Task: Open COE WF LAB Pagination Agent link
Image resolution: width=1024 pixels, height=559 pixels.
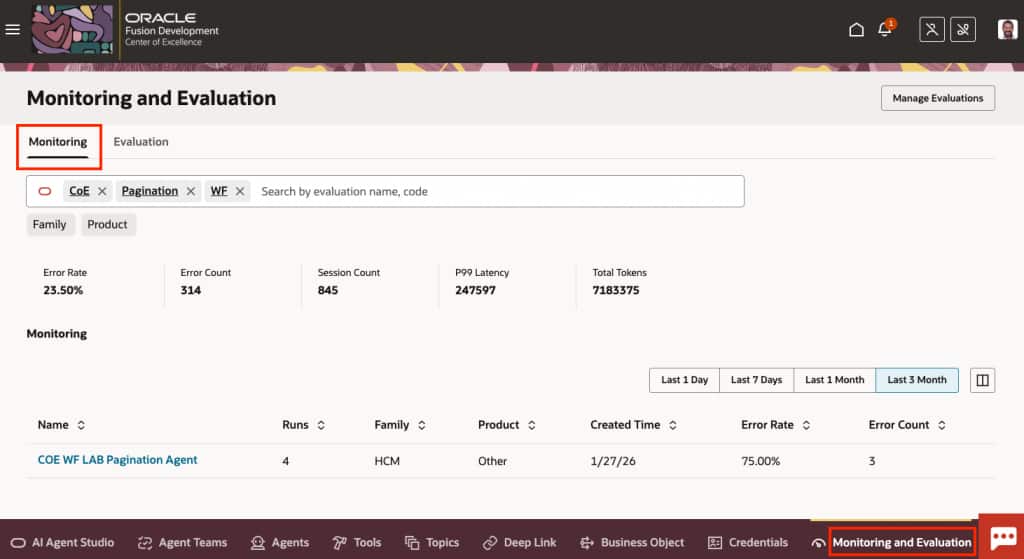Action: pos(117,460)
